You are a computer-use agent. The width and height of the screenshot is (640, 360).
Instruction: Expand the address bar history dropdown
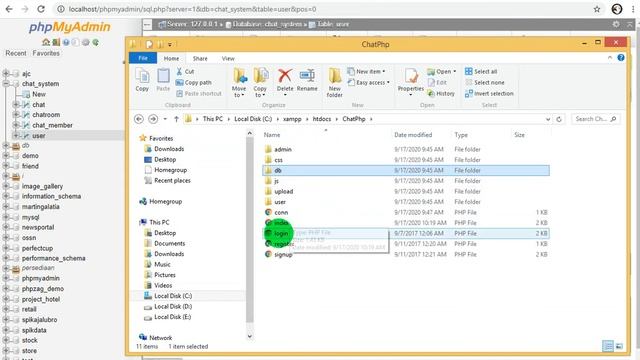coord(548,119)
